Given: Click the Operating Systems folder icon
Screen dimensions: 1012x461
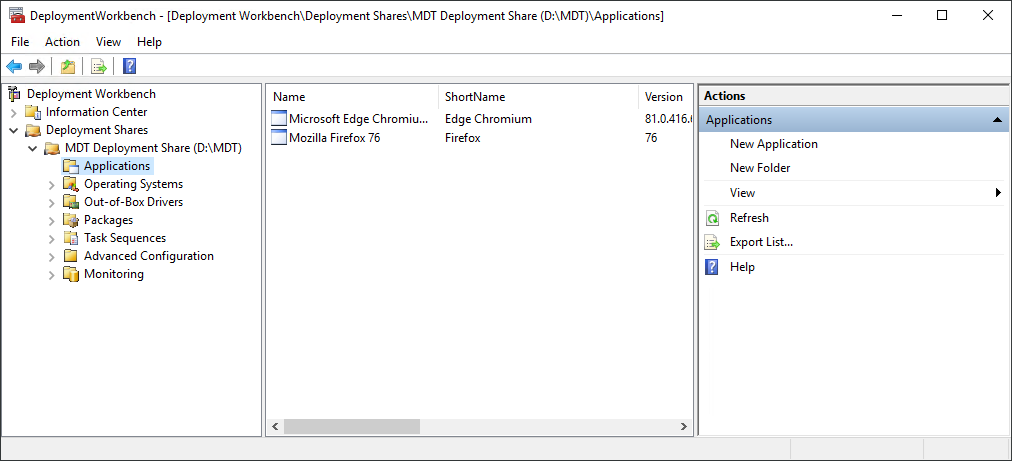Looking at the screenshot, I should 70,184.
